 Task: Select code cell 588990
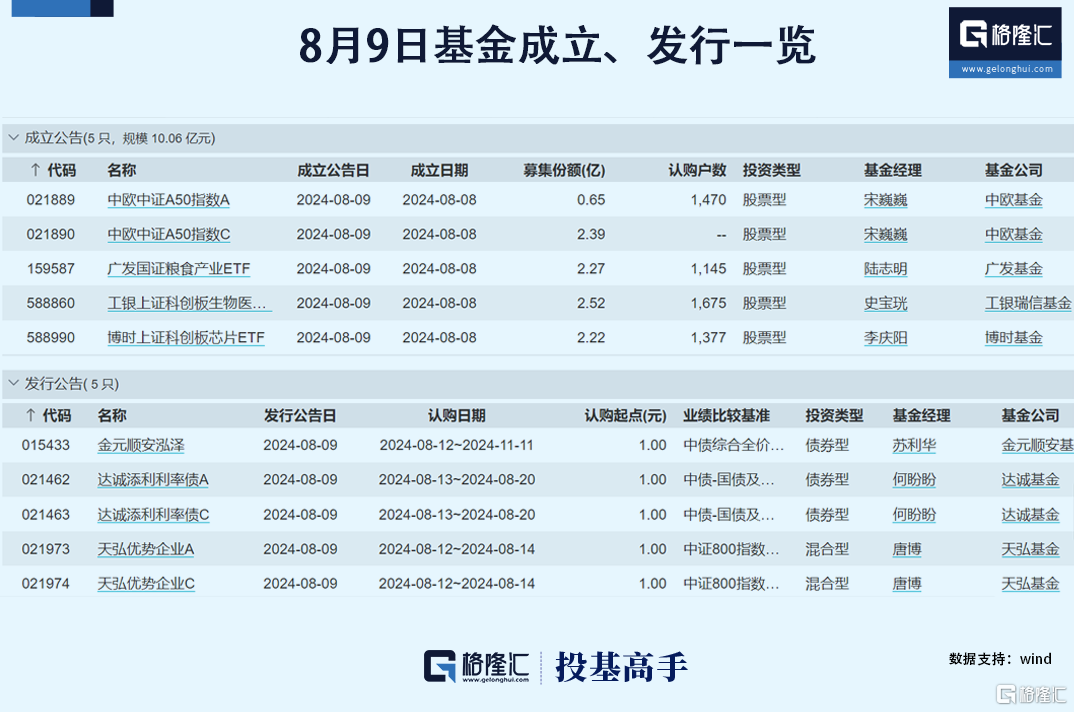pyautogui.click(x=51, y=337)
